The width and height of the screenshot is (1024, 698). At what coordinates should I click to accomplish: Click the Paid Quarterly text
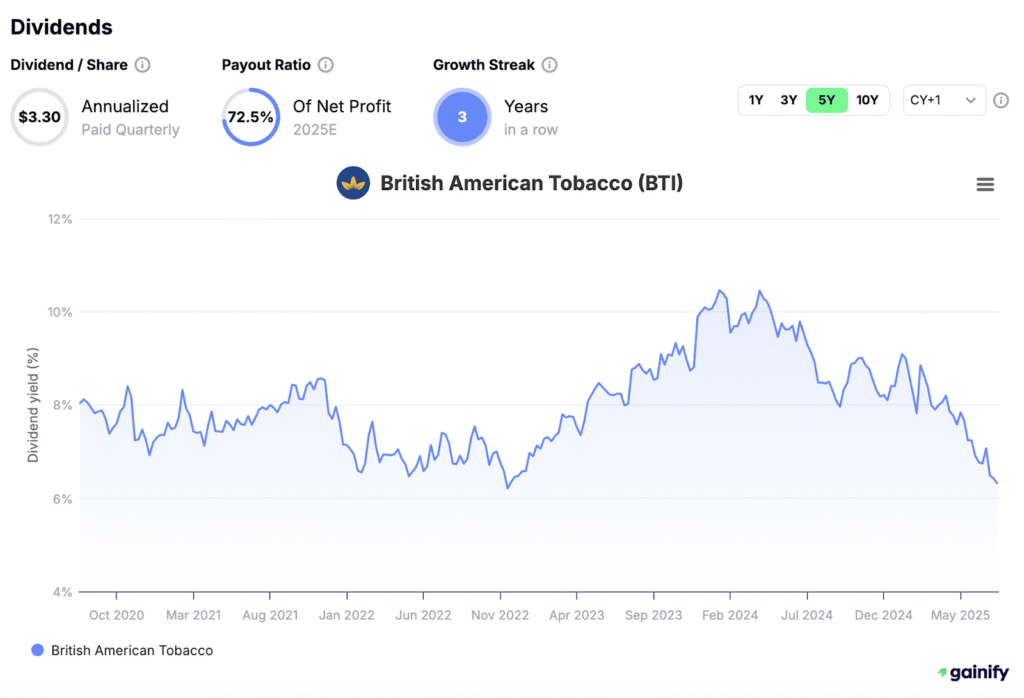[x=130, y=129]
